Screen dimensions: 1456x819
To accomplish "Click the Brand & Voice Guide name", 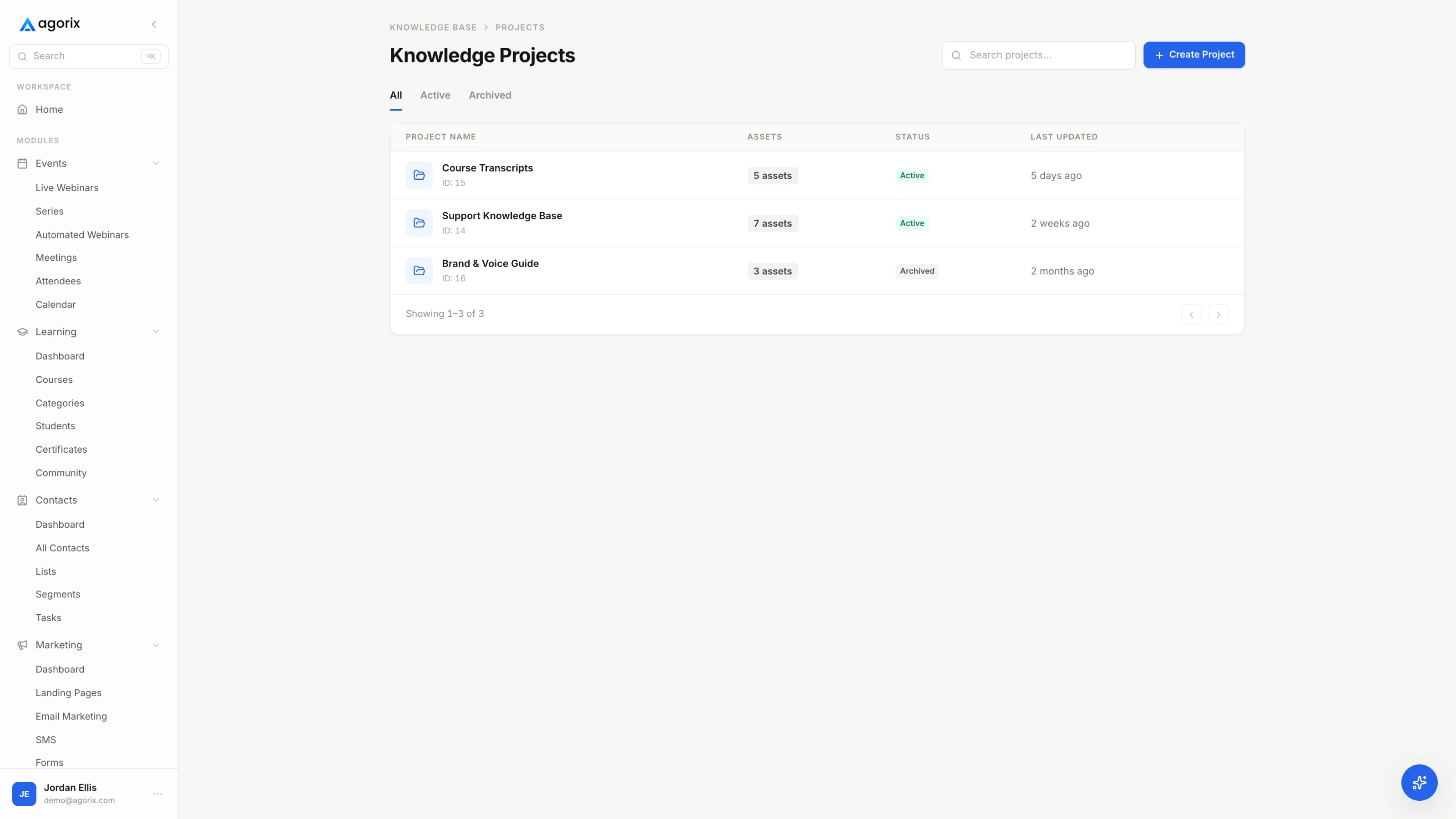I will pos(490,263).
